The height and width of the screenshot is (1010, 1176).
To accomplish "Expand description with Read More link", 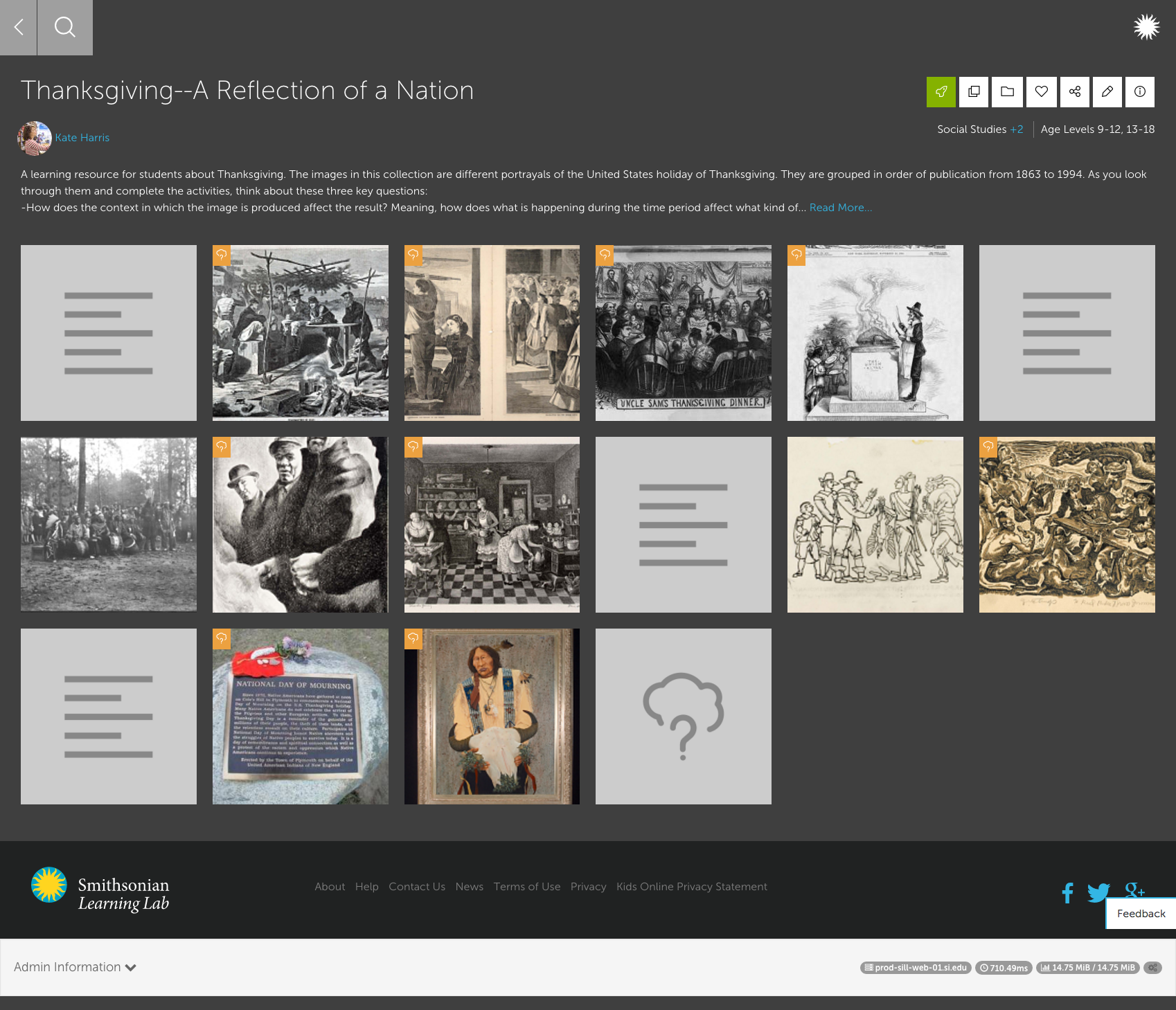I will tap(840, 208).
